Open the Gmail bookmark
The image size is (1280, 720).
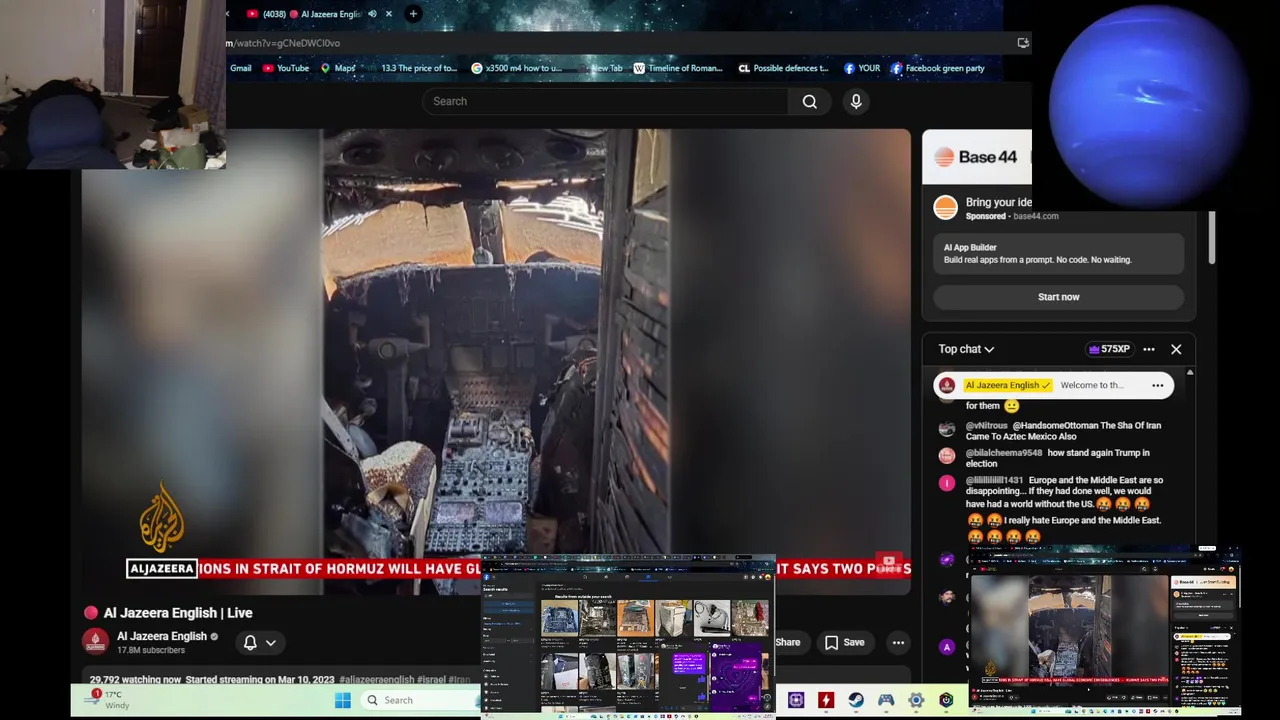click(x=241, y=68)
